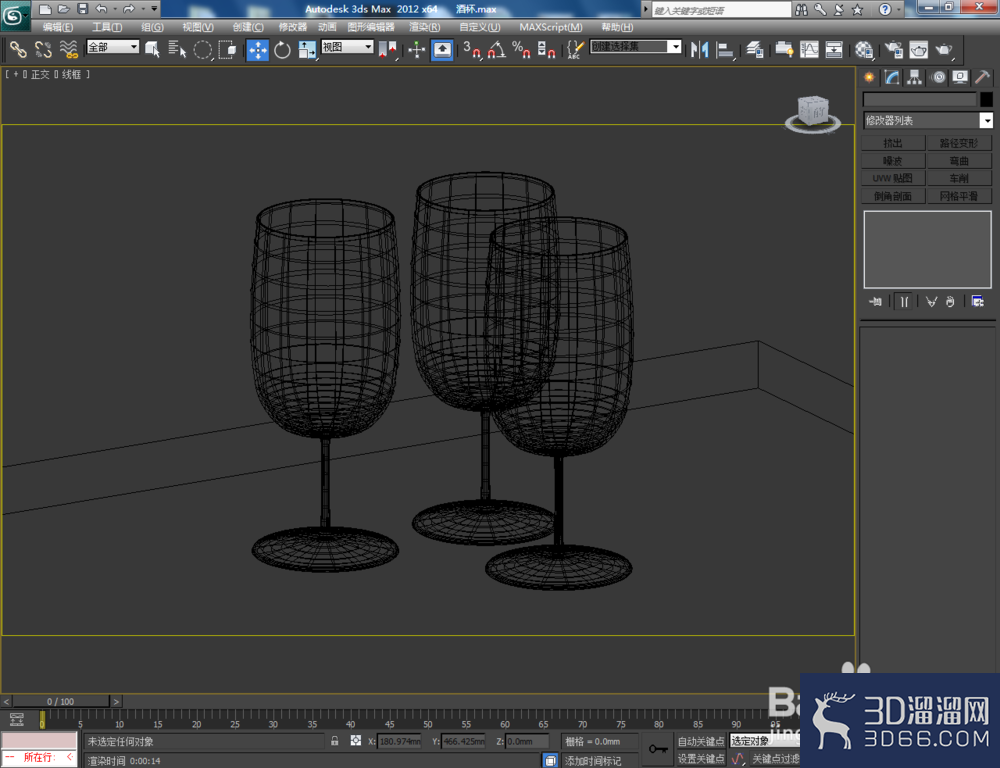Open the Layer Manager

click(x=754, y=50)
